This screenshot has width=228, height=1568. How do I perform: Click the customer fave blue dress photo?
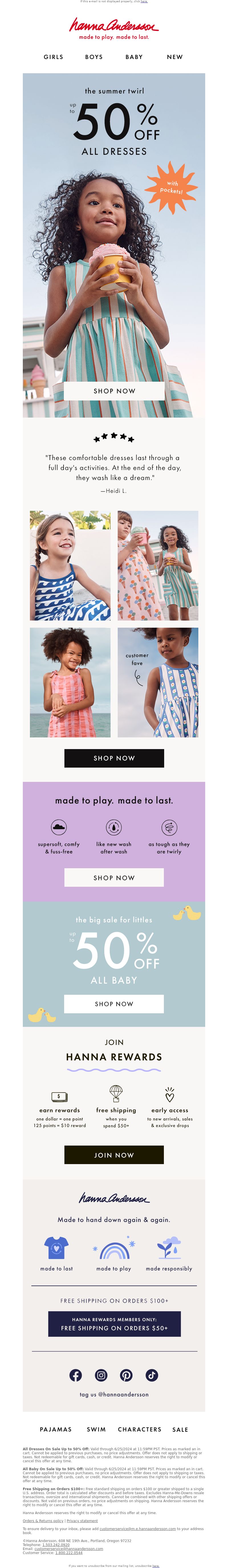158,682
